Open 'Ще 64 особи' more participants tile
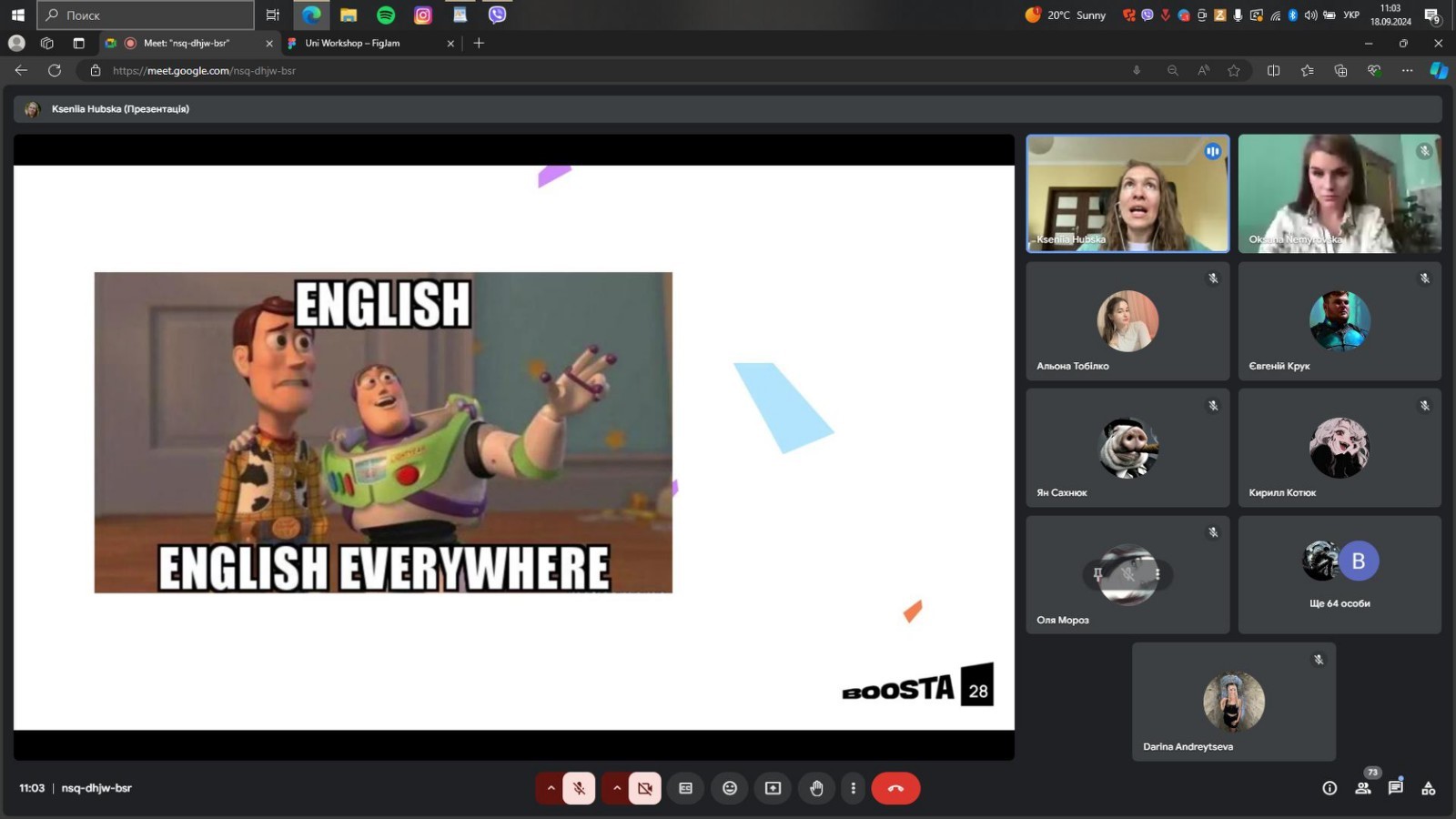1456x819 pixels. pos(1340,575)
